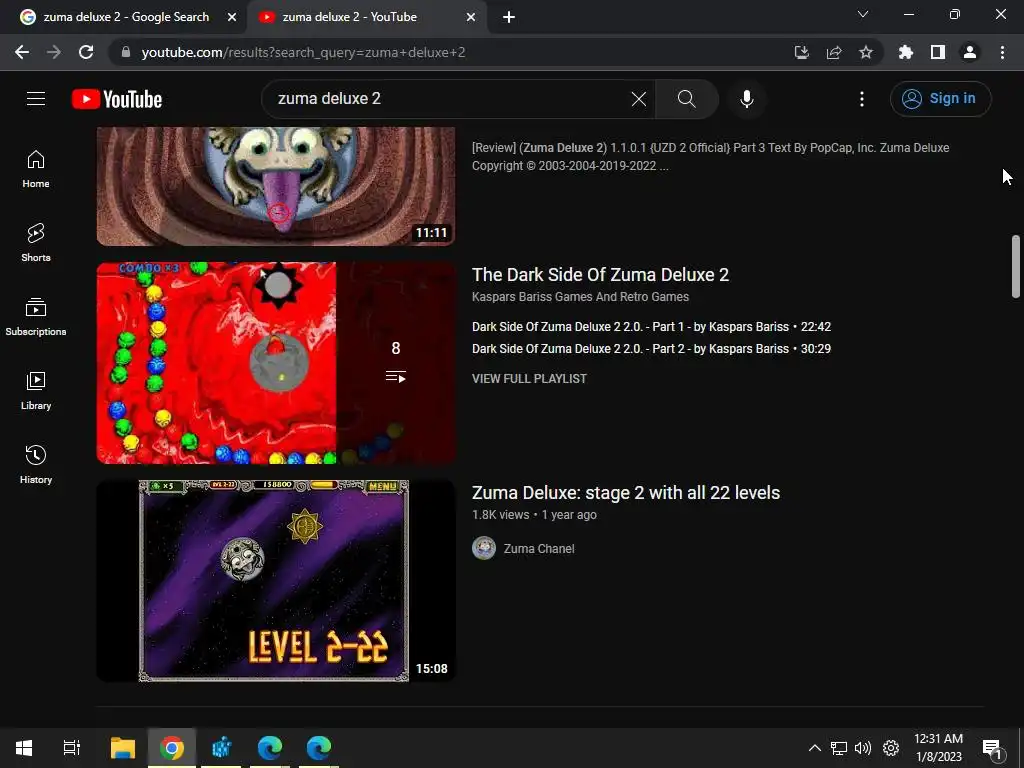This screenshot has height=768, width=1024.
Task: Open the Chrome extensions puzzle icon
Action: click(905, 52)
